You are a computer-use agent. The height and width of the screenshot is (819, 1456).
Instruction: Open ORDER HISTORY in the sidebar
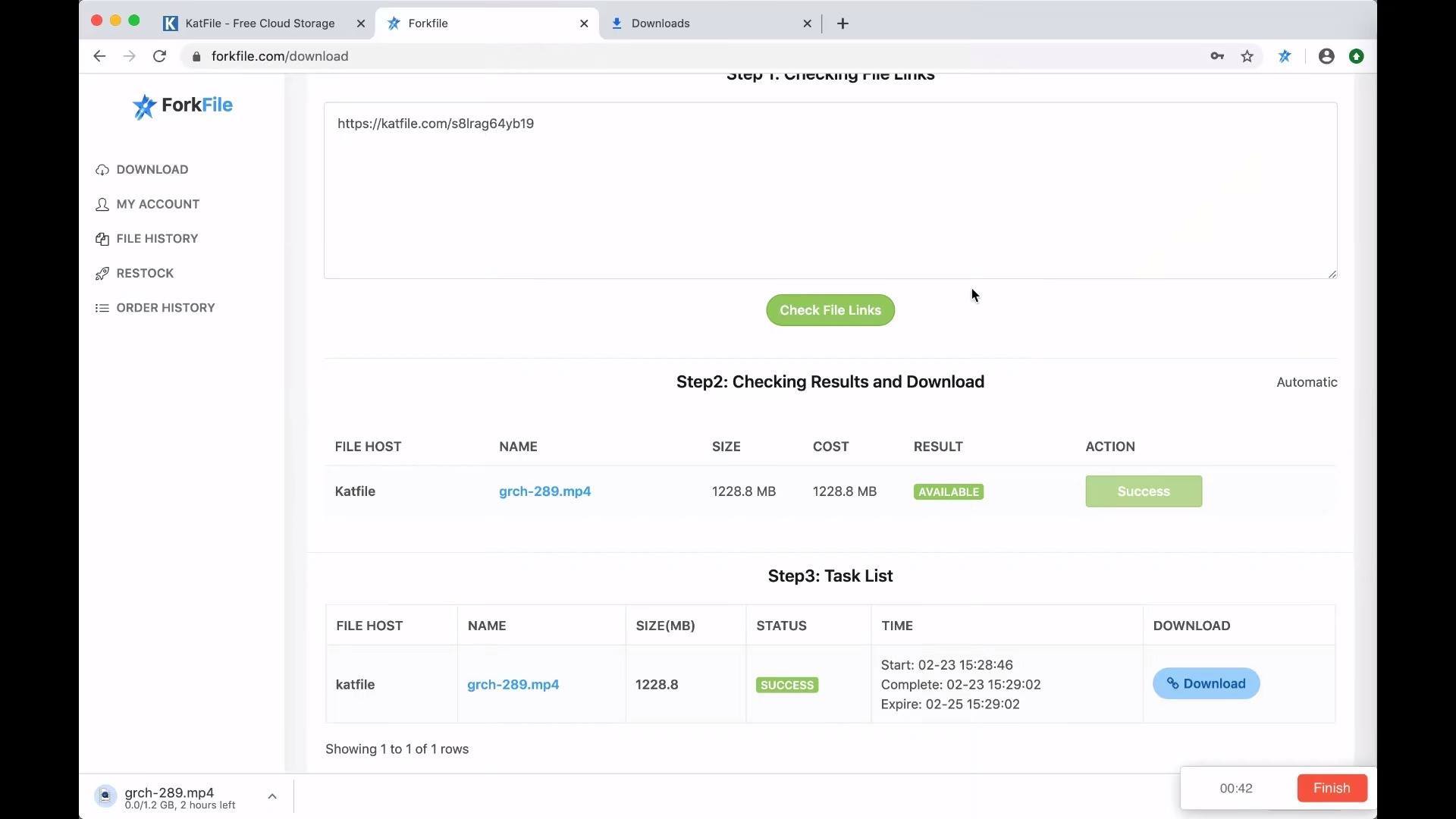click(165, 308)
